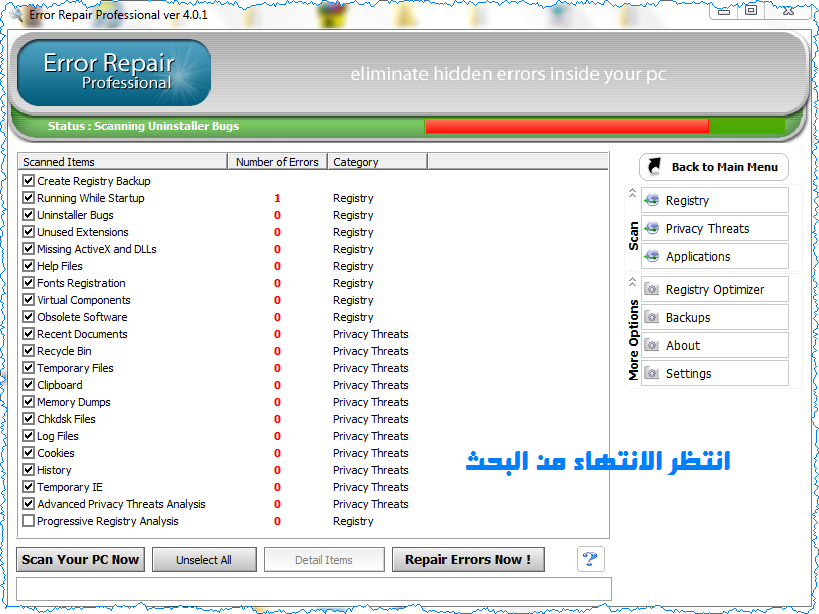Open the About option
This screenshot has height=614, width=819.
pos(714,345)
